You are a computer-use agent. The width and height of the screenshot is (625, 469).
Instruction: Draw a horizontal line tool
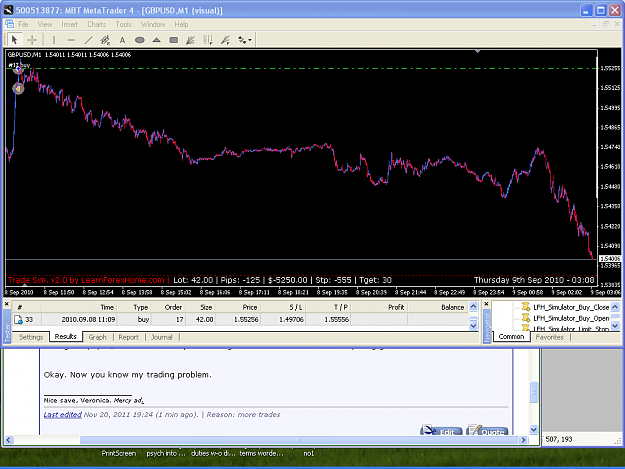click(x=71, y=40)
